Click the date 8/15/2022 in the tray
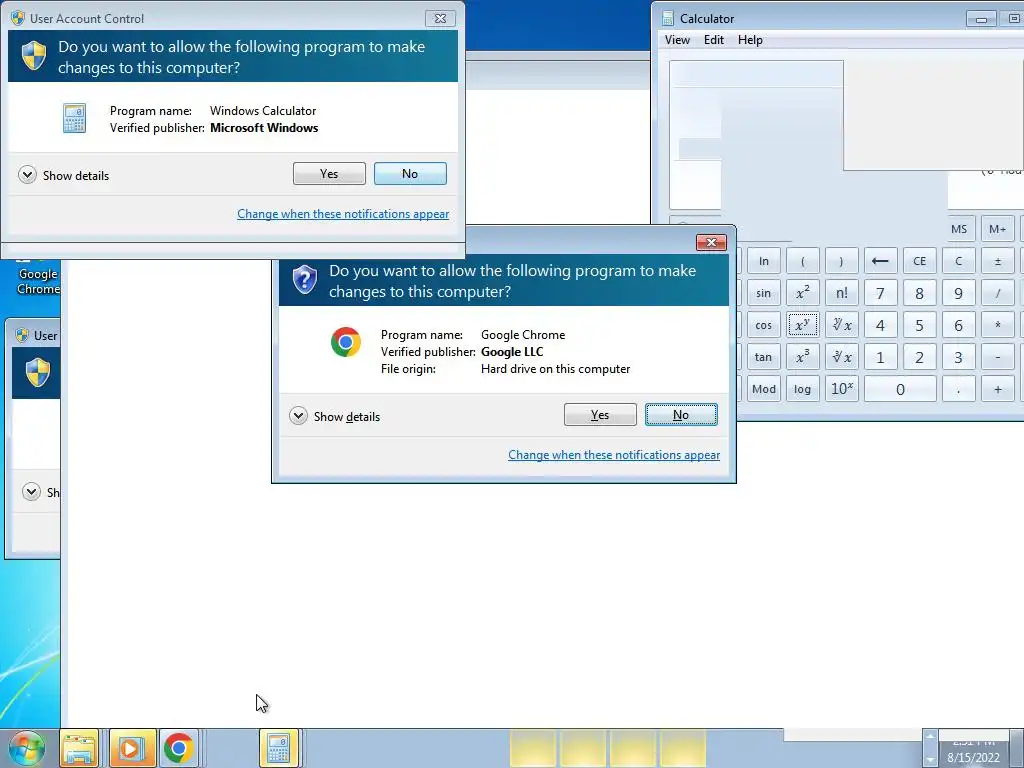The image size is (1024, 768). 973,758
